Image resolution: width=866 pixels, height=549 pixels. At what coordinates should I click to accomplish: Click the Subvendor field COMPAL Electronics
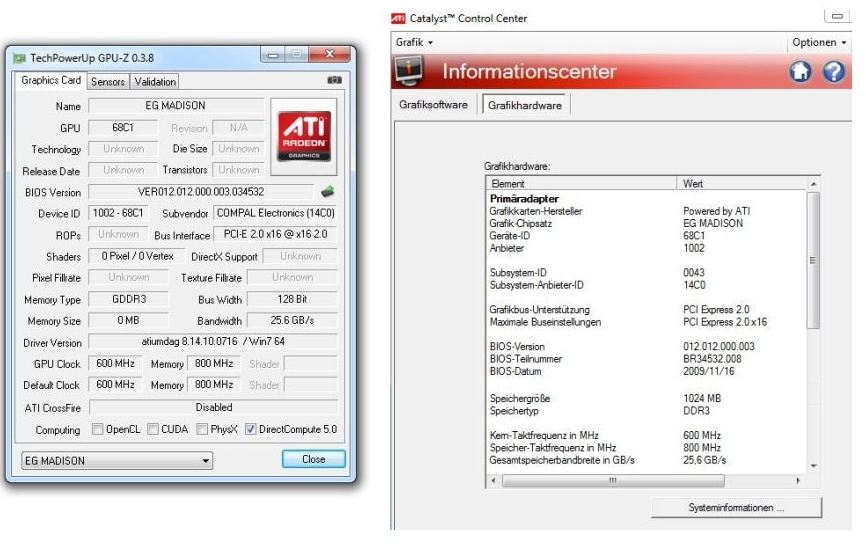(275, 213)
